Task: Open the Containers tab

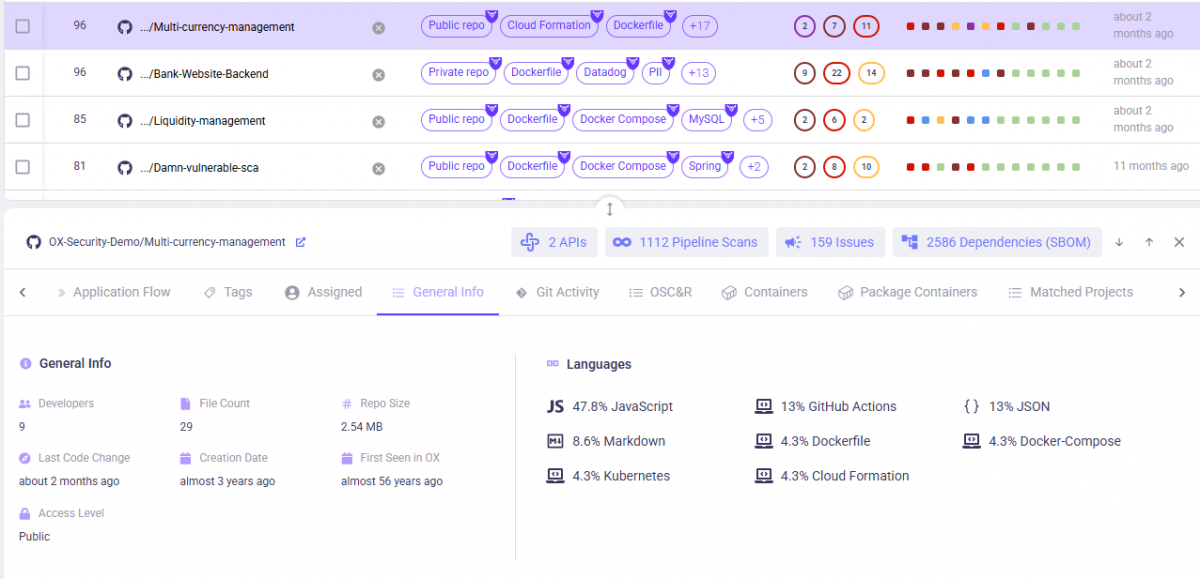Action: click(765, 292)
